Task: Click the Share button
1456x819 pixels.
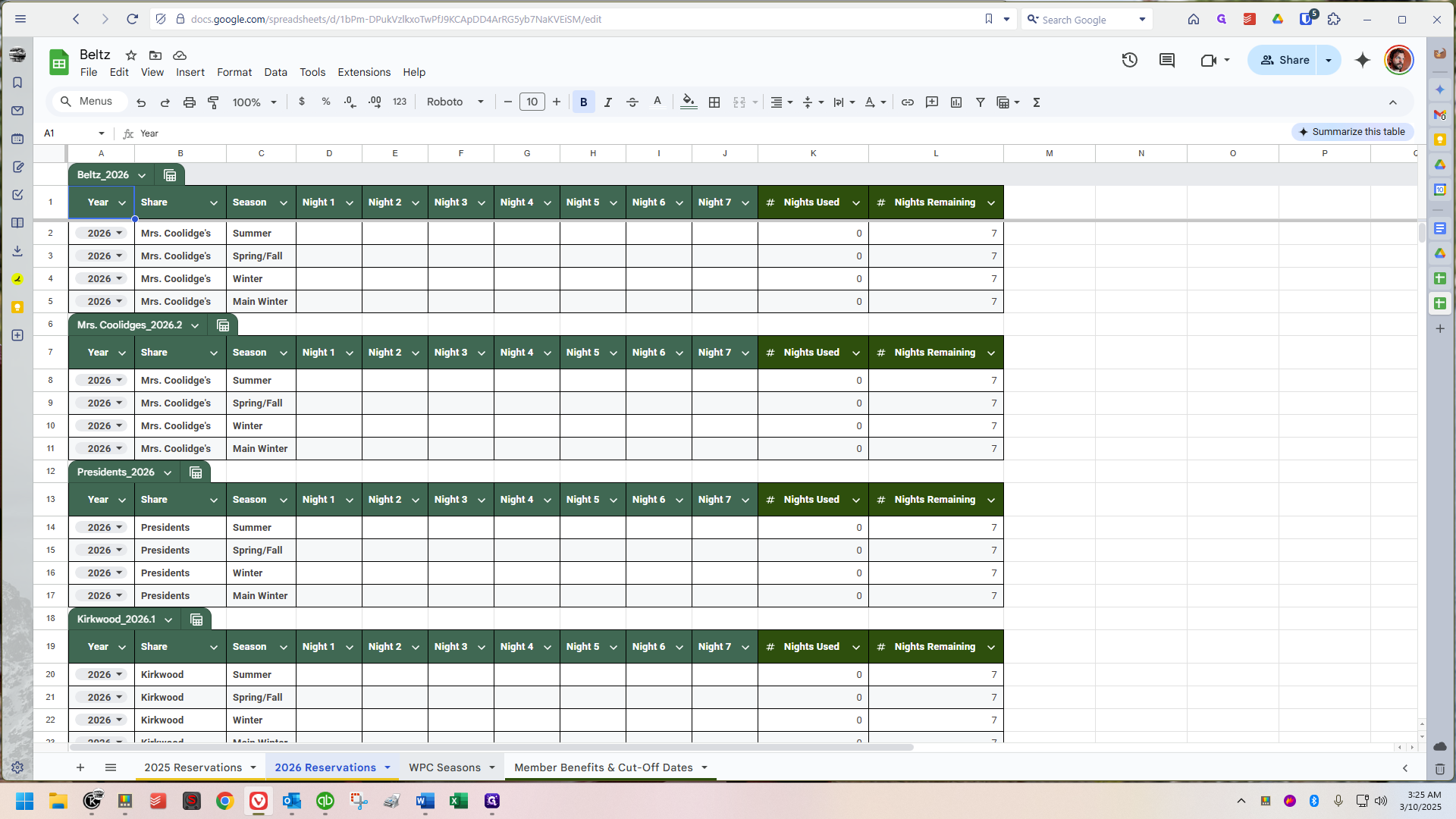Action: 1285,60
